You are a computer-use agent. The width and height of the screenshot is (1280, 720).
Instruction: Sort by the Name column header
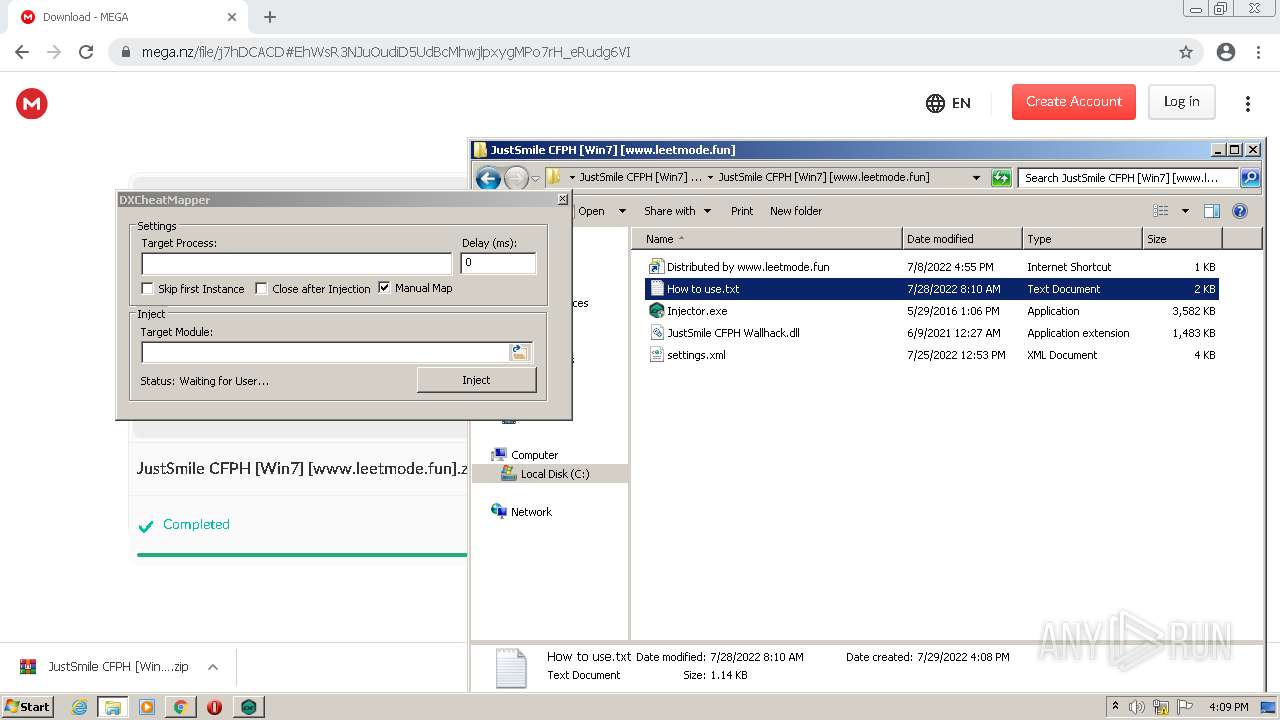click(766, 239)
